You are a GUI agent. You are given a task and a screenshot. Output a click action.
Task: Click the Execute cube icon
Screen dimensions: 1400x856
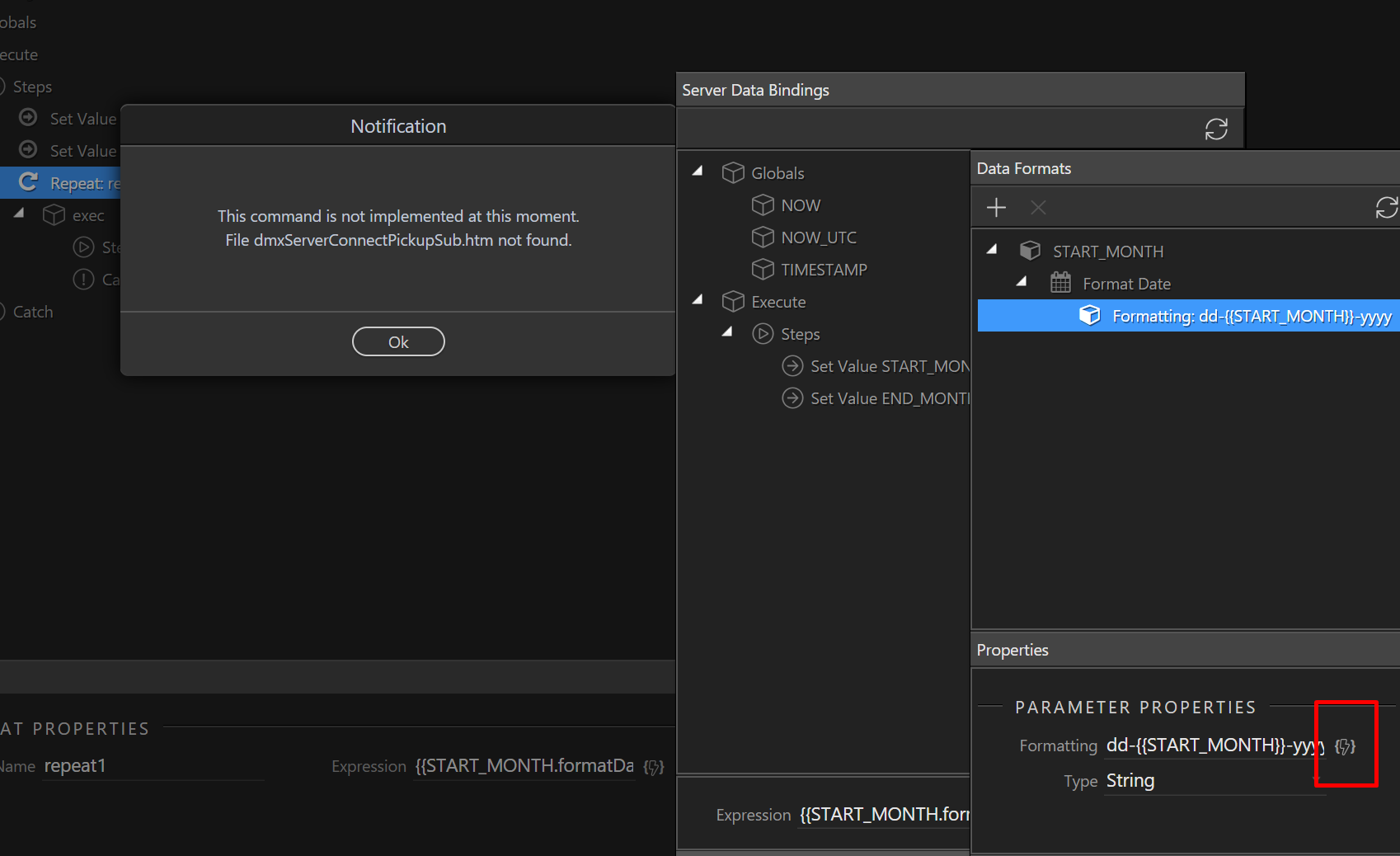tap(733, 302)
